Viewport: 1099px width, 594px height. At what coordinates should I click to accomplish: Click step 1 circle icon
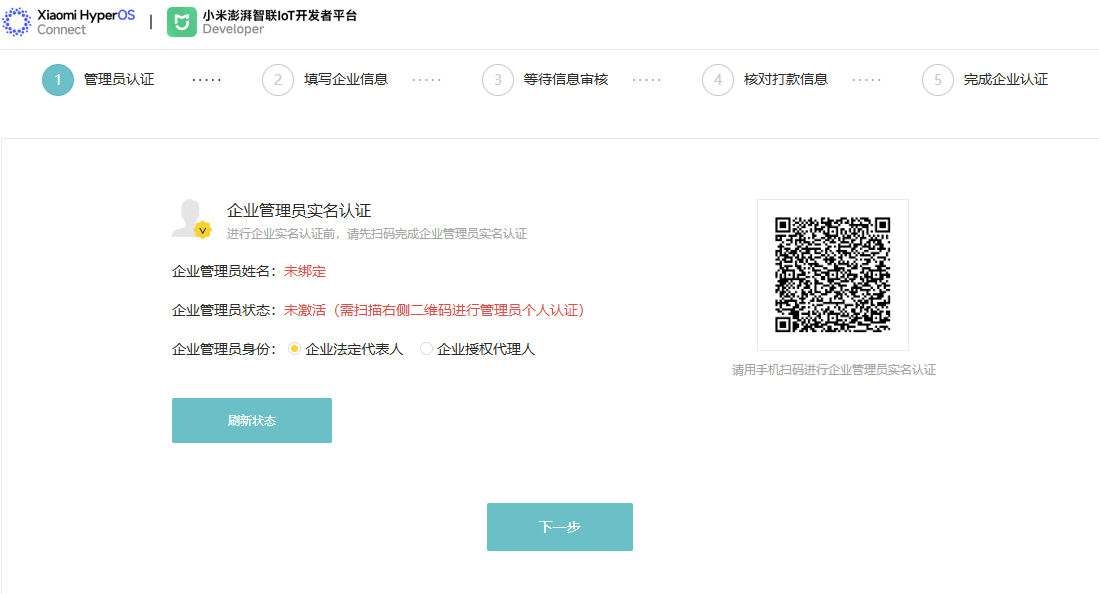(58, 80)
